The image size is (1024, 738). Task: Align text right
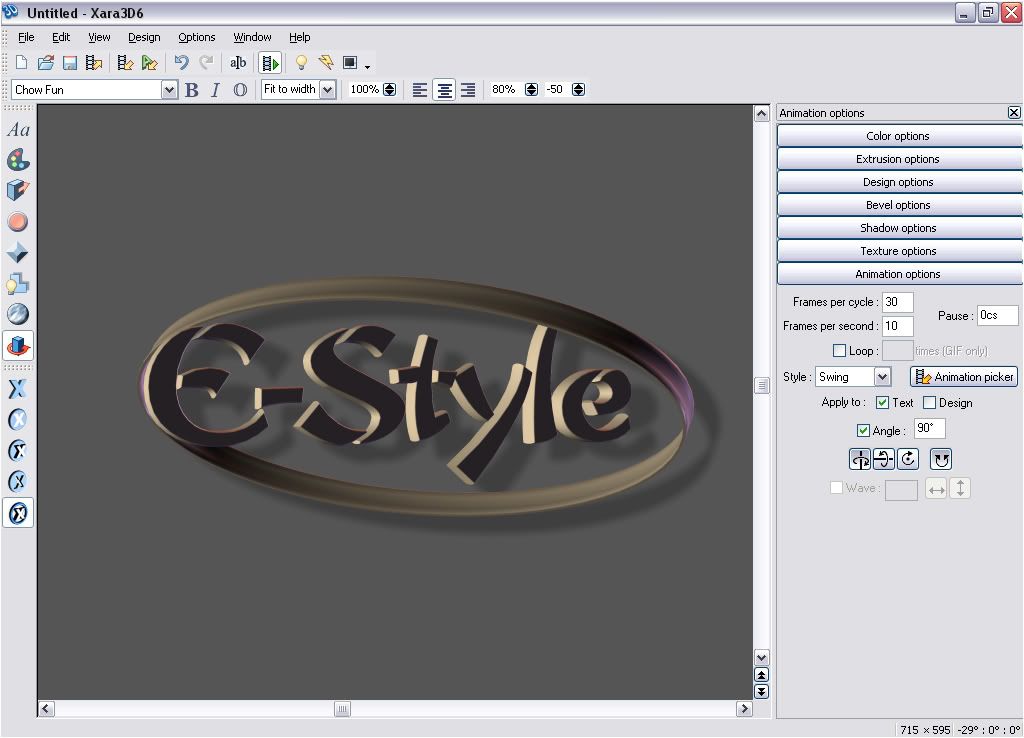click(x=468, y=89)
